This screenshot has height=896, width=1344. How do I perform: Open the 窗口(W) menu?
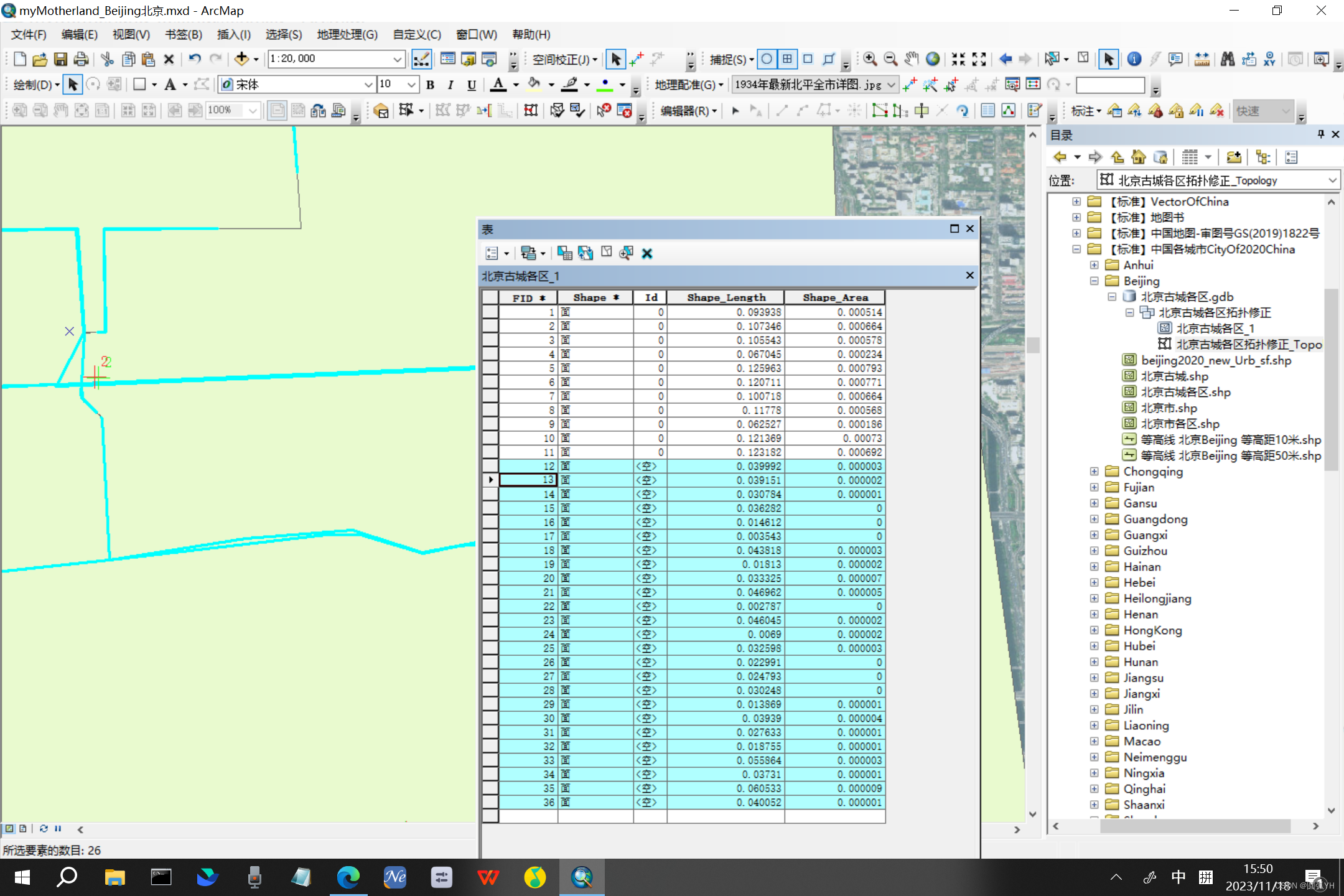point(475,34)
